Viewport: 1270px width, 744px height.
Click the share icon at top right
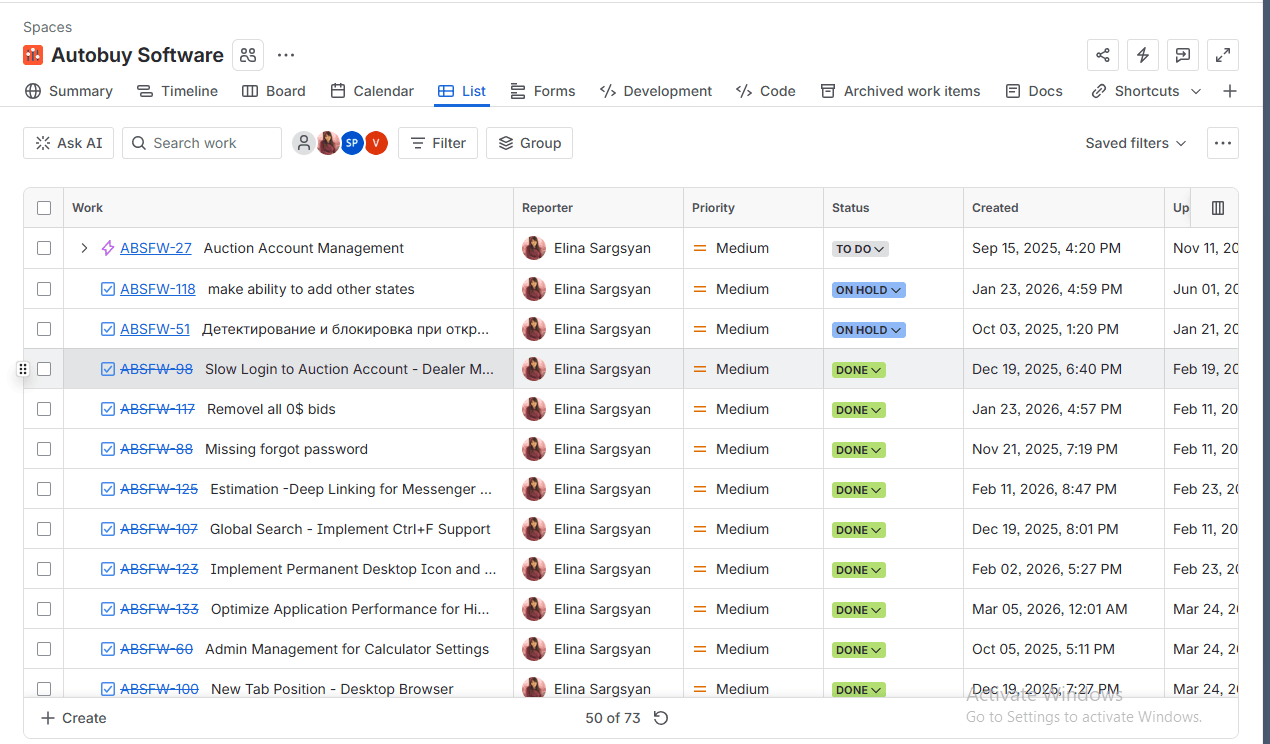click(x=1103, y=55)
